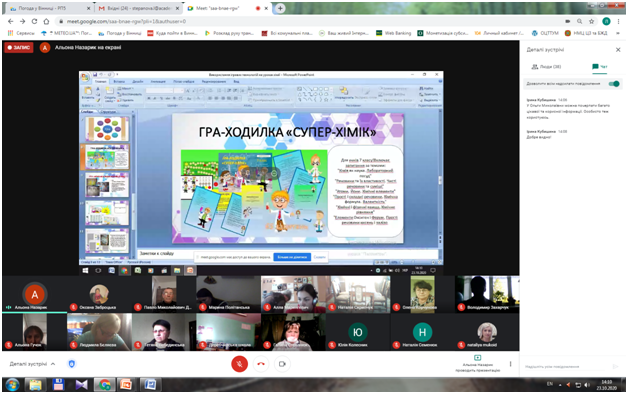
Task: Open Meet more options three dots
Action: 510,364
